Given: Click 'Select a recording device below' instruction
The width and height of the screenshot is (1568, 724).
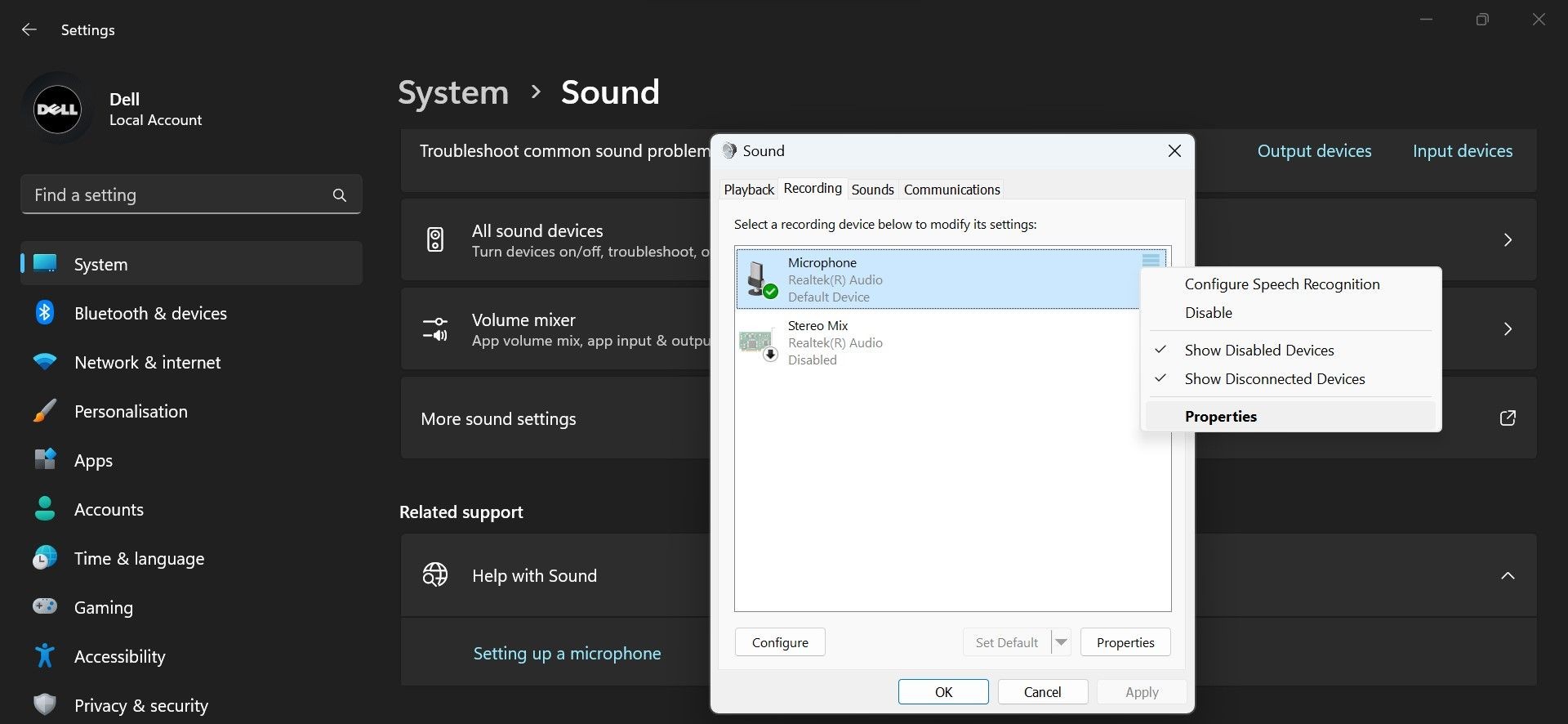Looking at the screenshot, I should [x=885, y=224].
